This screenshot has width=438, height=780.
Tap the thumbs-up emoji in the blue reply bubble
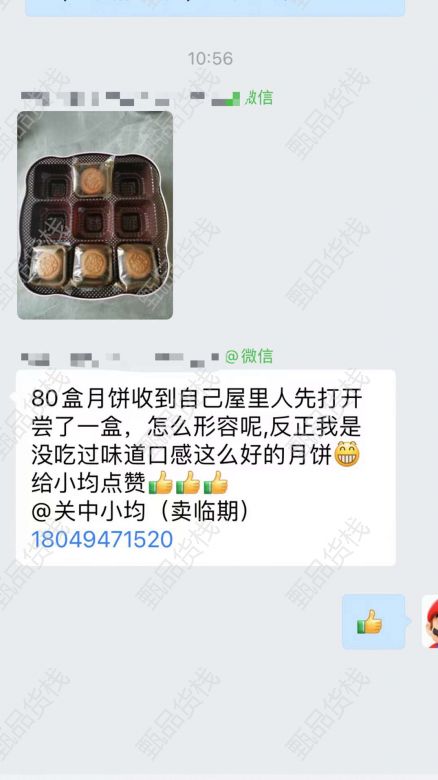tap(370, 622)
